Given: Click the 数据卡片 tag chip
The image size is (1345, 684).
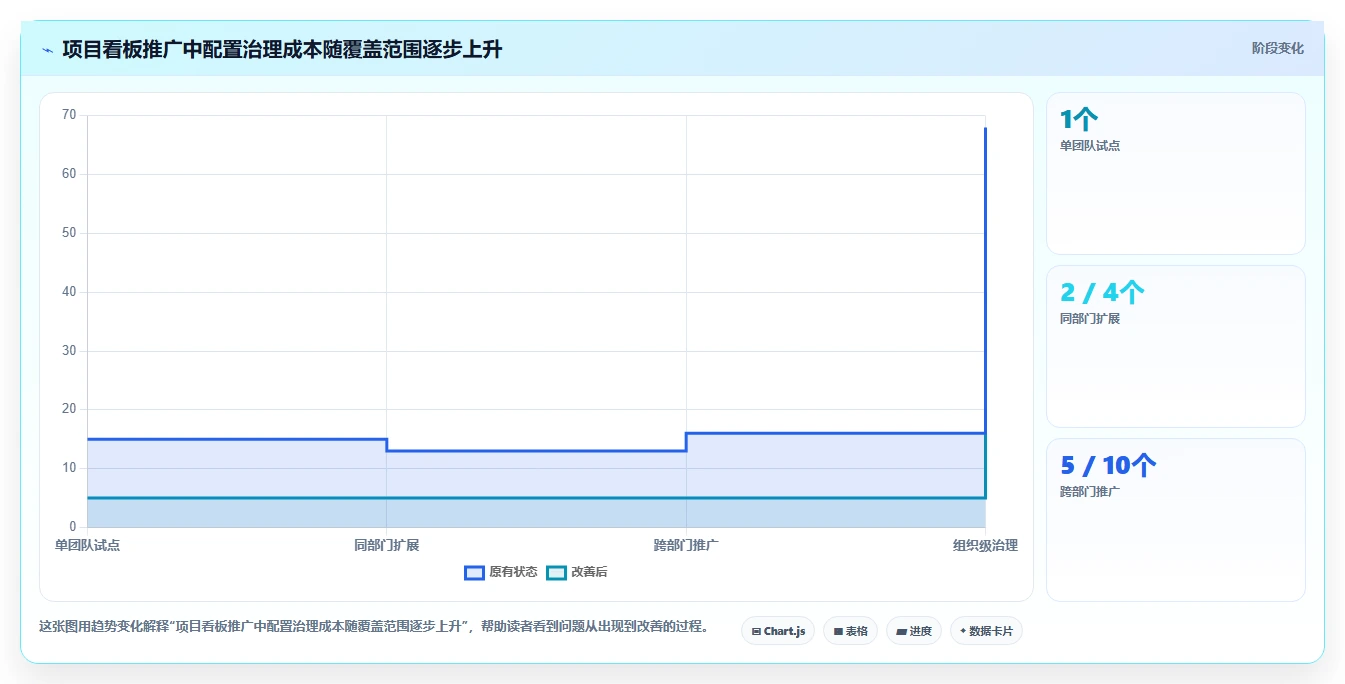Looking at the screenshot, I should [986, 631].
